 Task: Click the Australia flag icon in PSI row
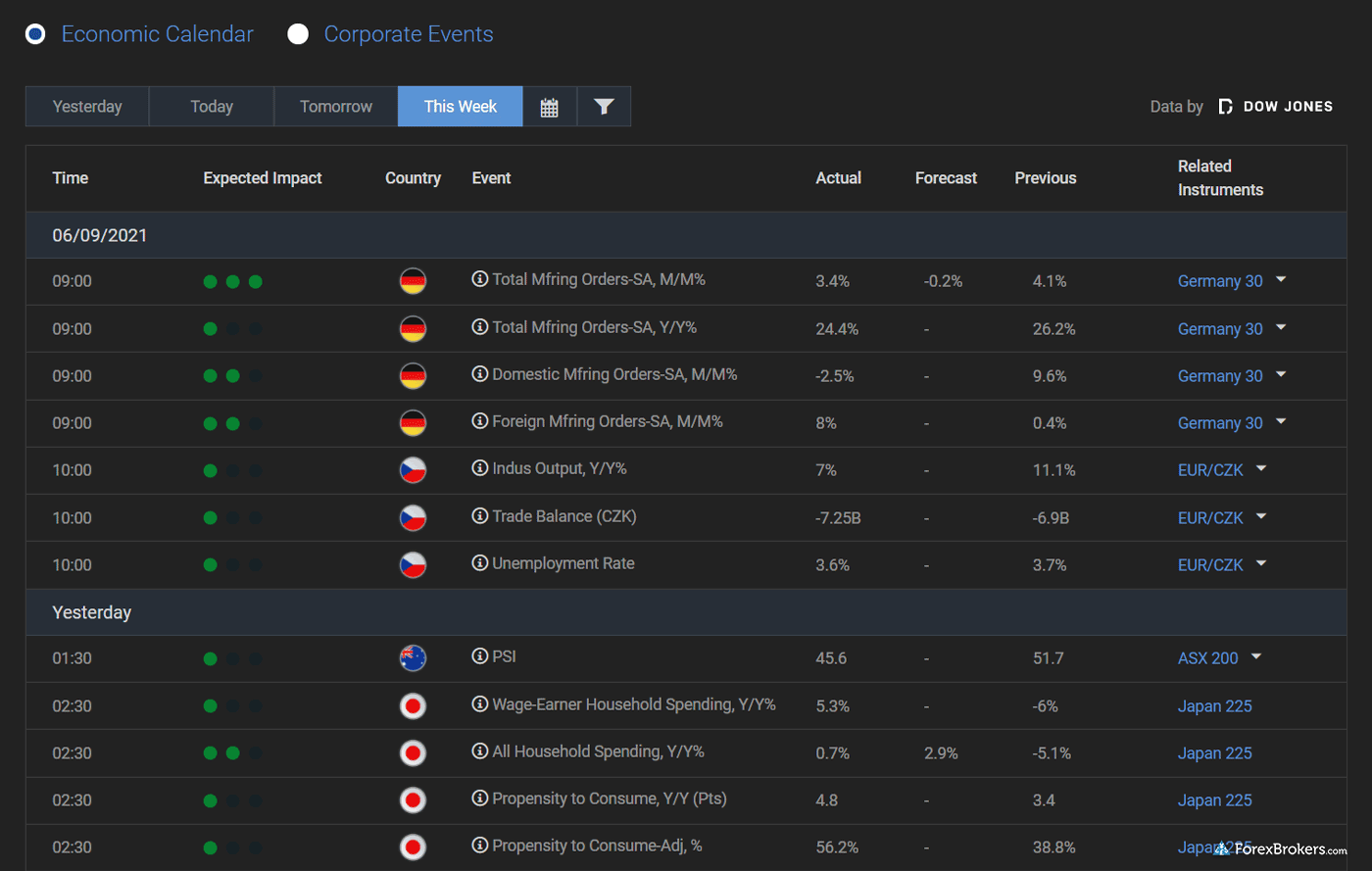(x=413, y=658)
